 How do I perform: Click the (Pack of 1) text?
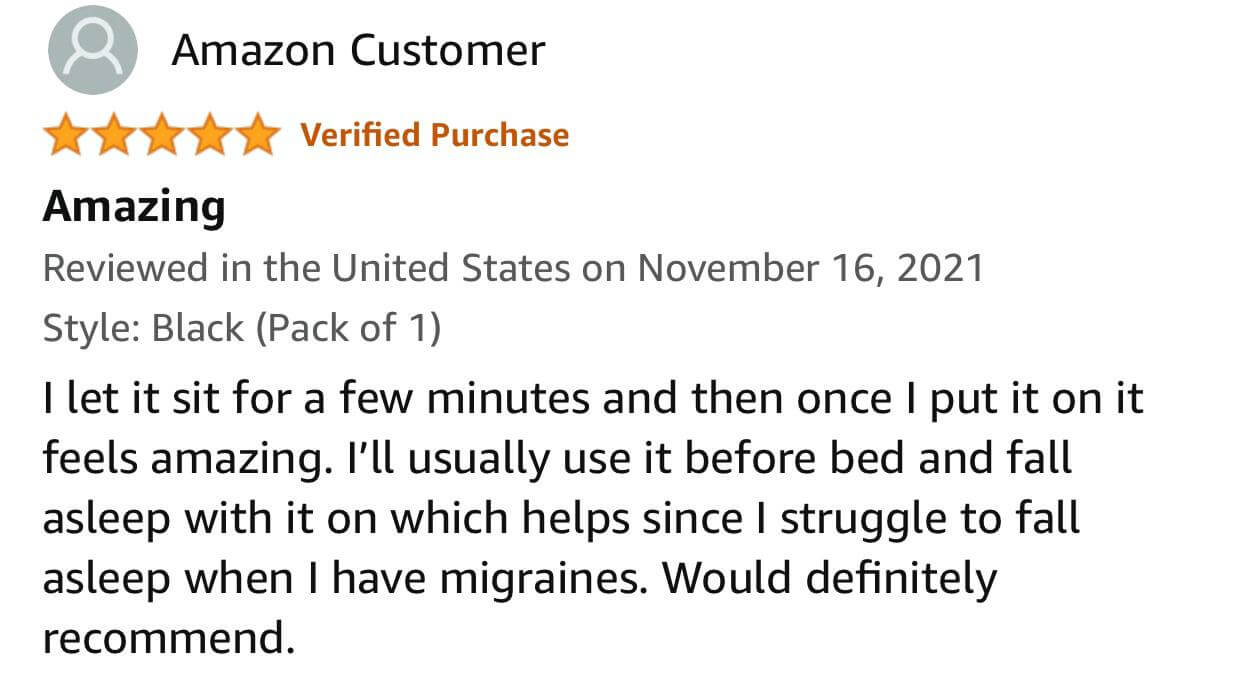tap(349, 328)
